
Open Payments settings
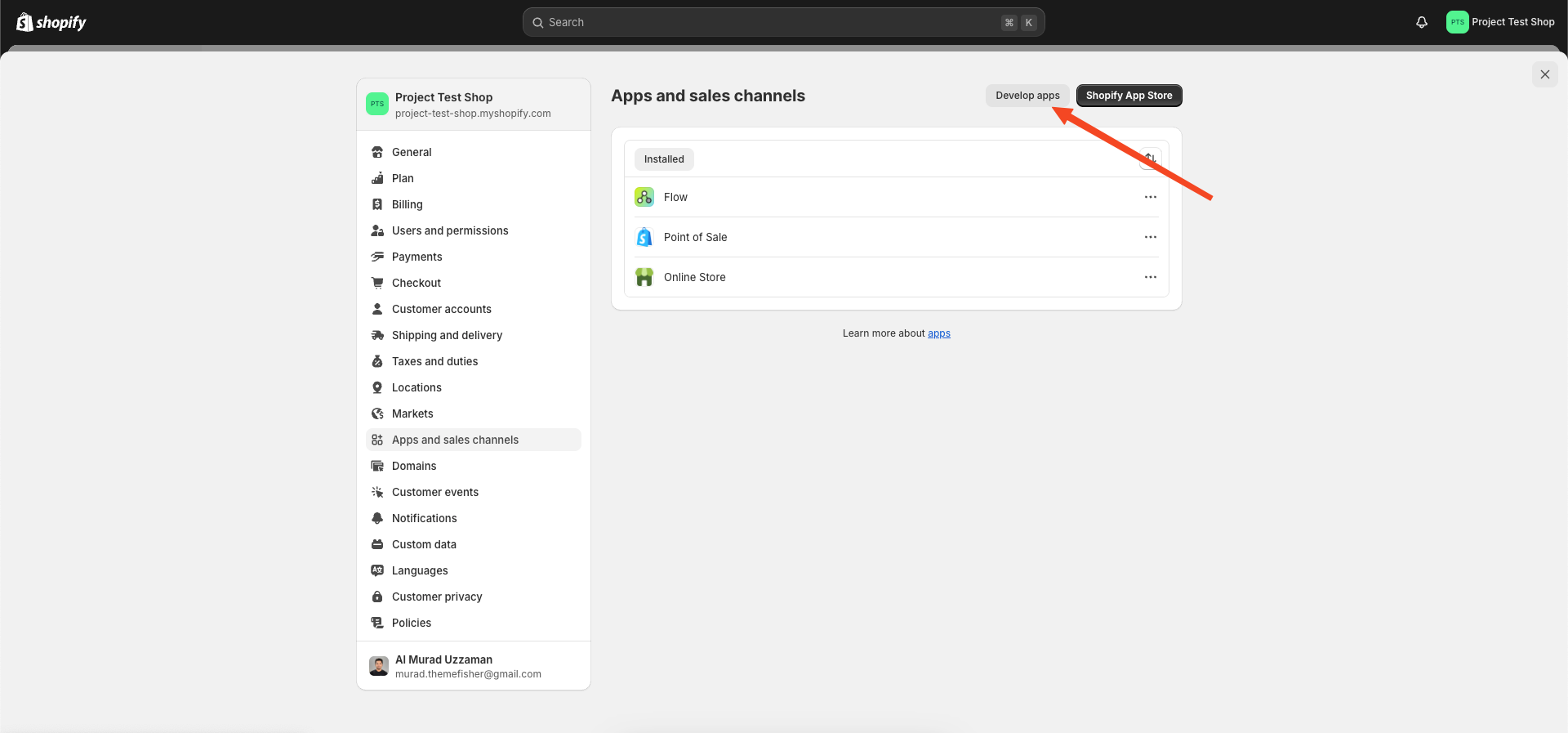click(474, 257)
